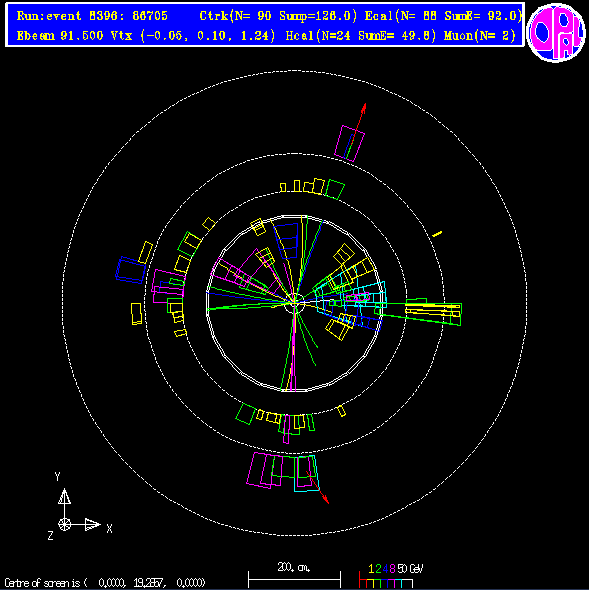Click the Ecal SumE readout
589x590 pixels.
click(443, 16)
